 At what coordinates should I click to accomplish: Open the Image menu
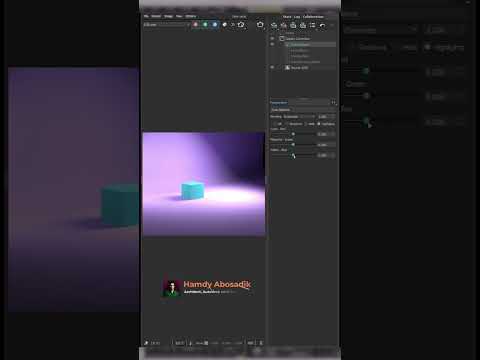coord(168,16)
